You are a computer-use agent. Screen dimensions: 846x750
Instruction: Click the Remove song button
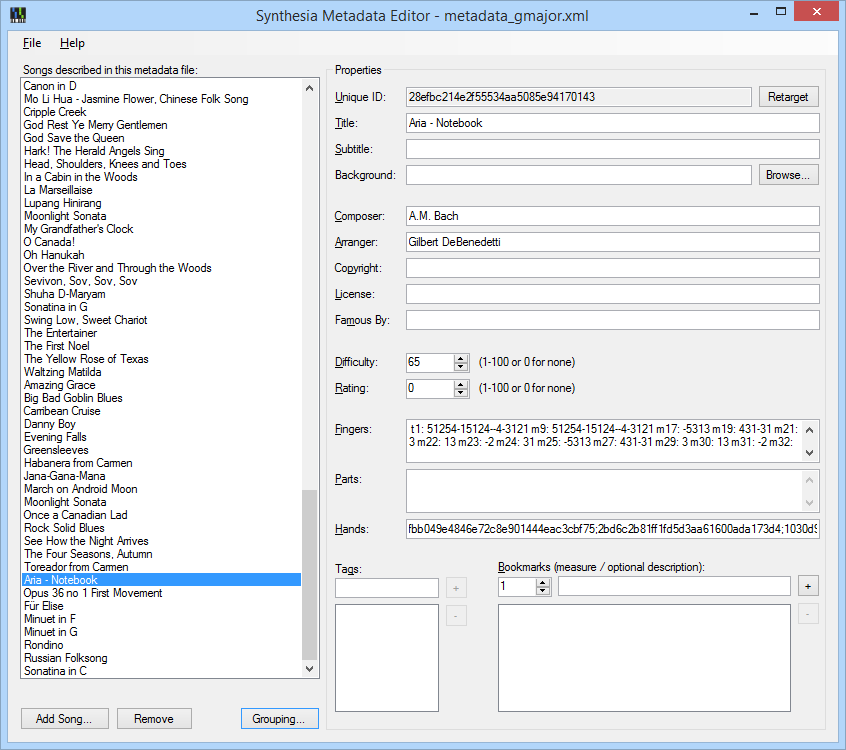[x=154, y=719]
